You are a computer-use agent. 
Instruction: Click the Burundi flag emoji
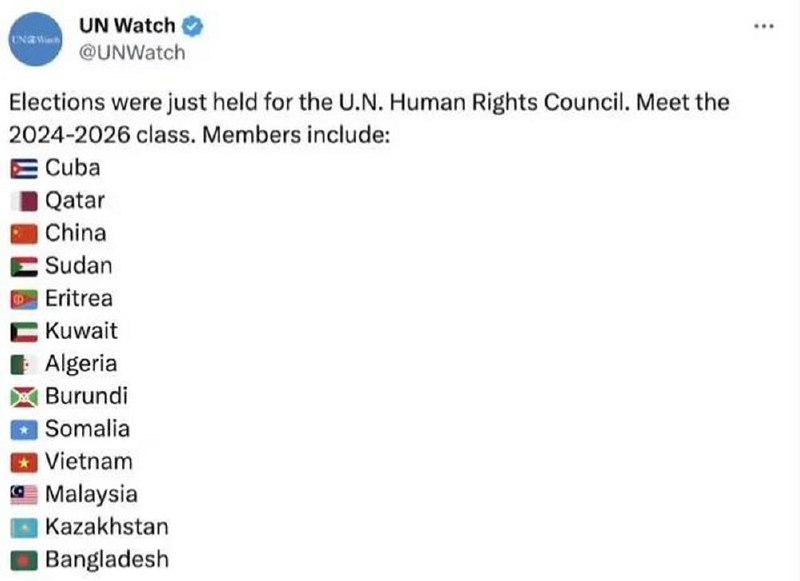24,397
